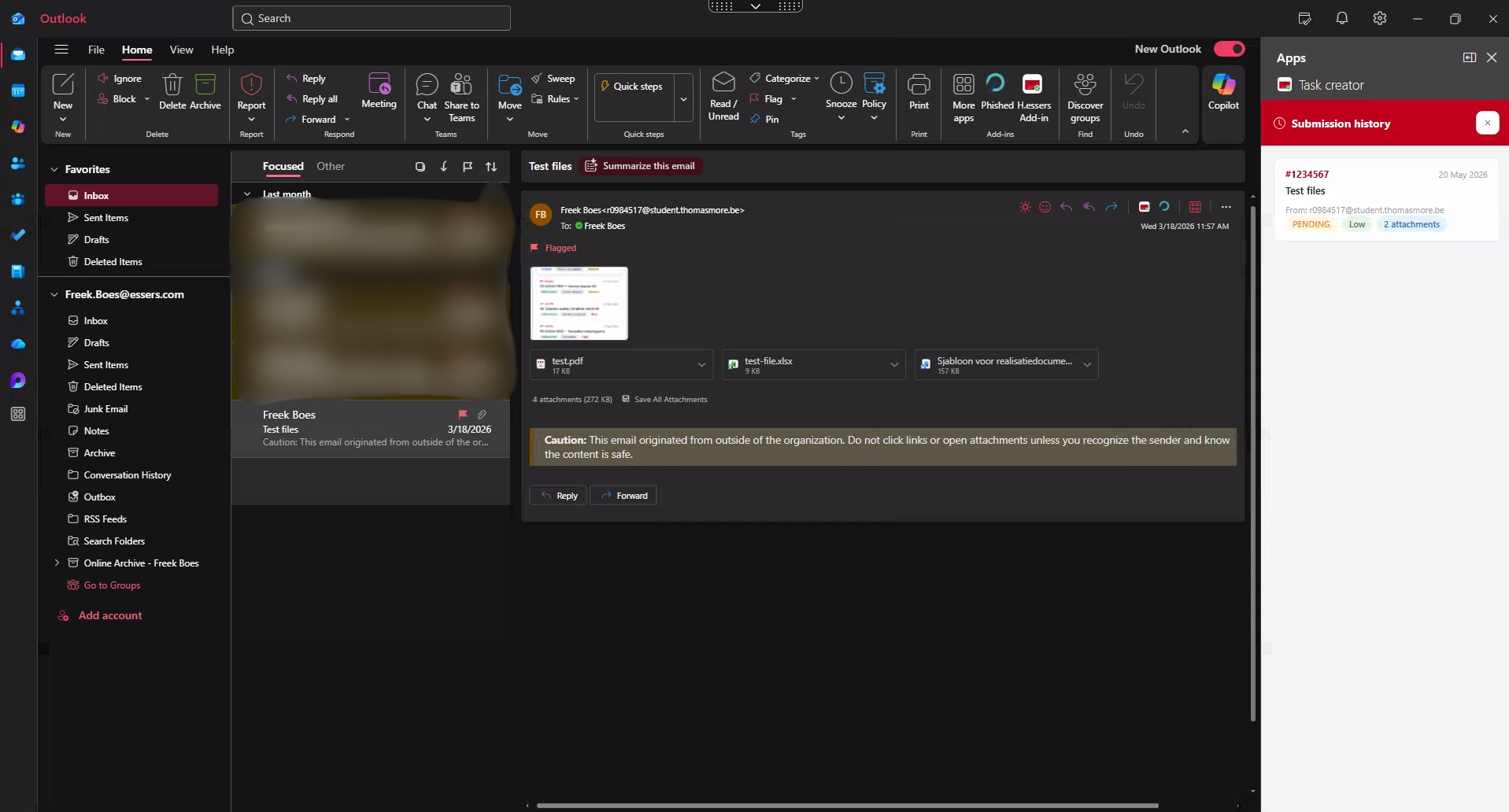
Task: Select the Home ribbon tab
Action: (137, 50)
